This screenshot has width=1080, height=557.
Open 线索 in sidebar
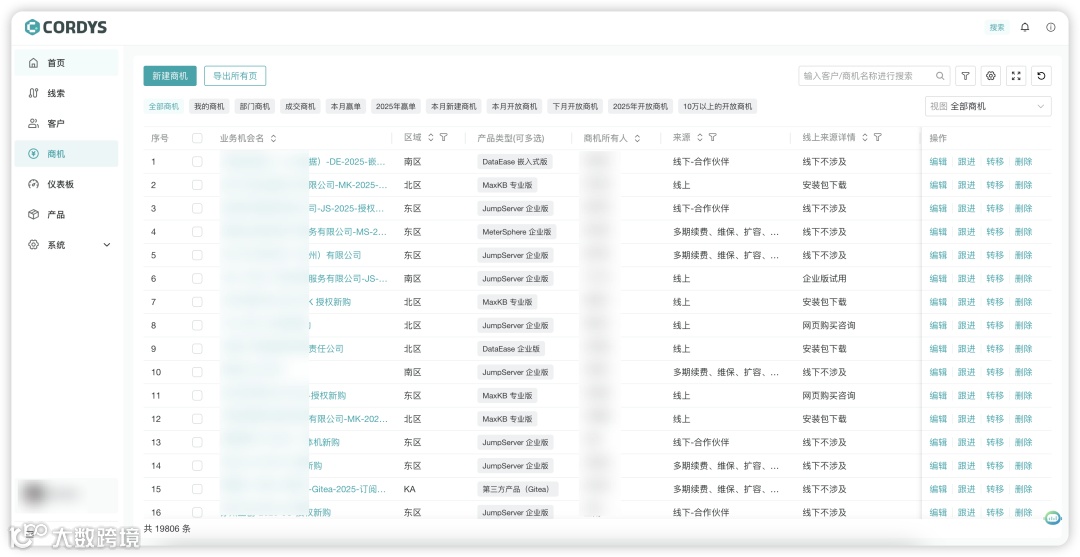pyautogui.click(x=66, y=94)
